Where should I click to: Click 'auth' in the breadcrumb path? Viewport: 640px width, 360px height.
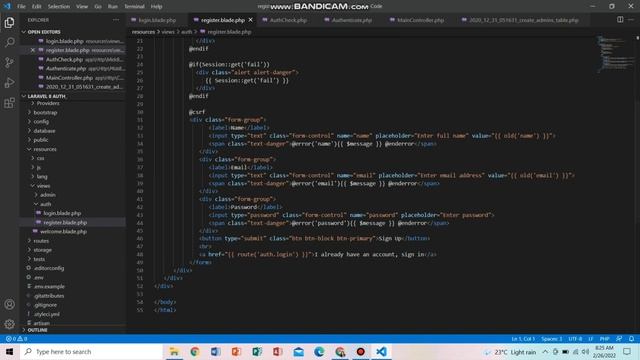point(186,32)
